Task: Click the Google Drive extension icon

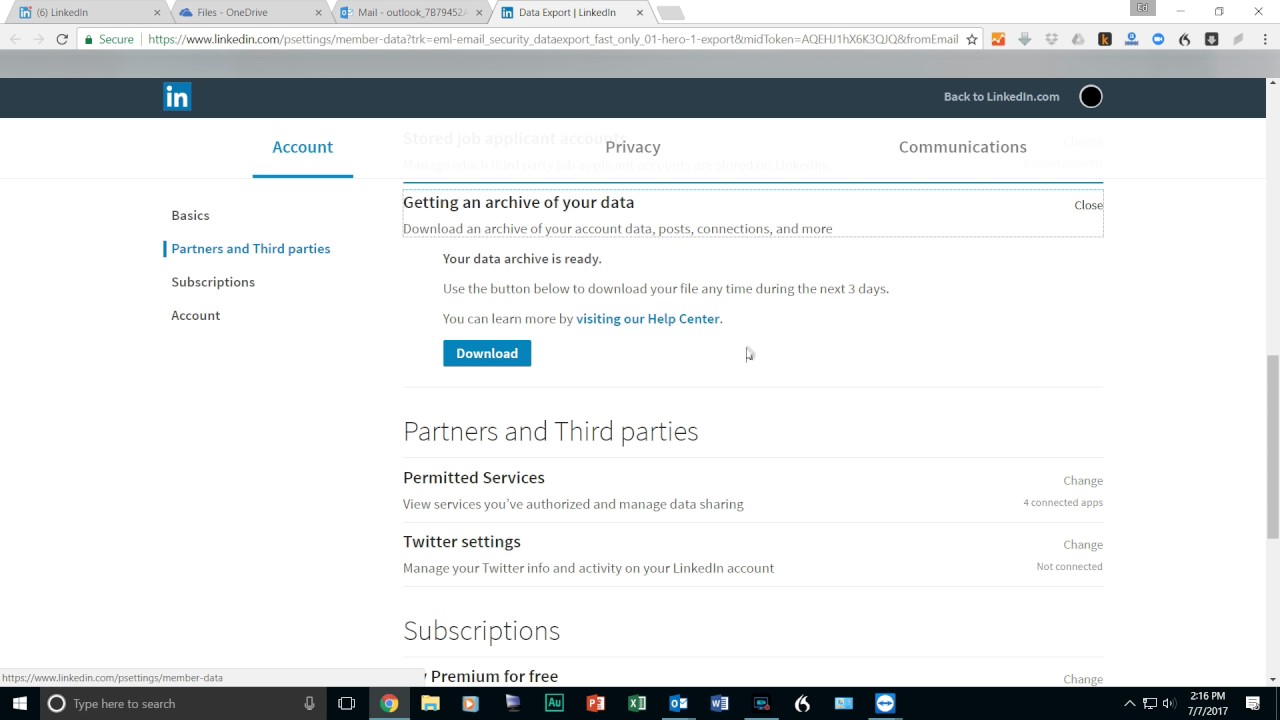Action: pos(1078,39)
